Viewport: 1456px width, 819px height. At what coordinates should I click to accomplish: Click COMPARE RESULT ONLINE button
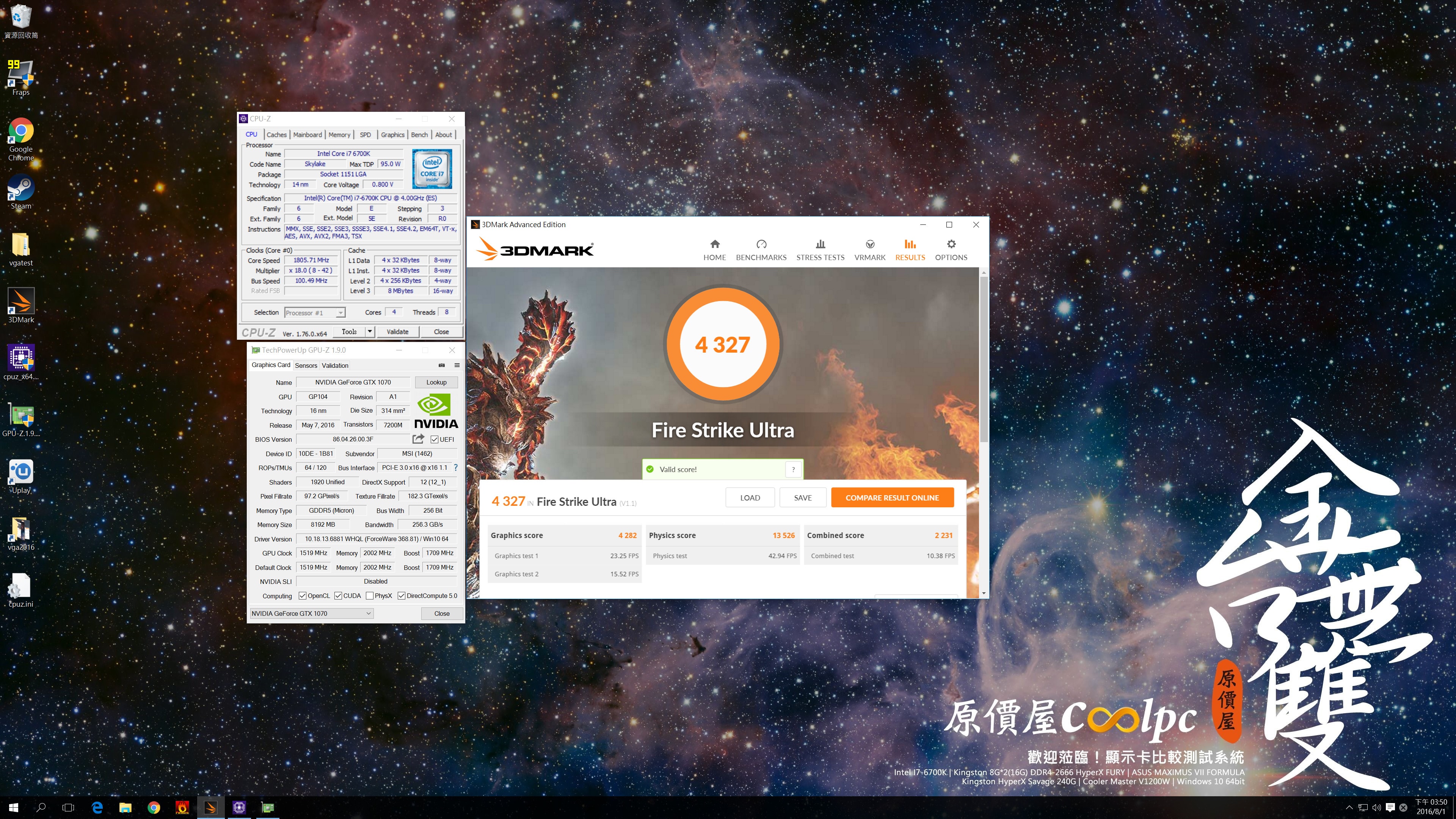[x=892, y=497]
